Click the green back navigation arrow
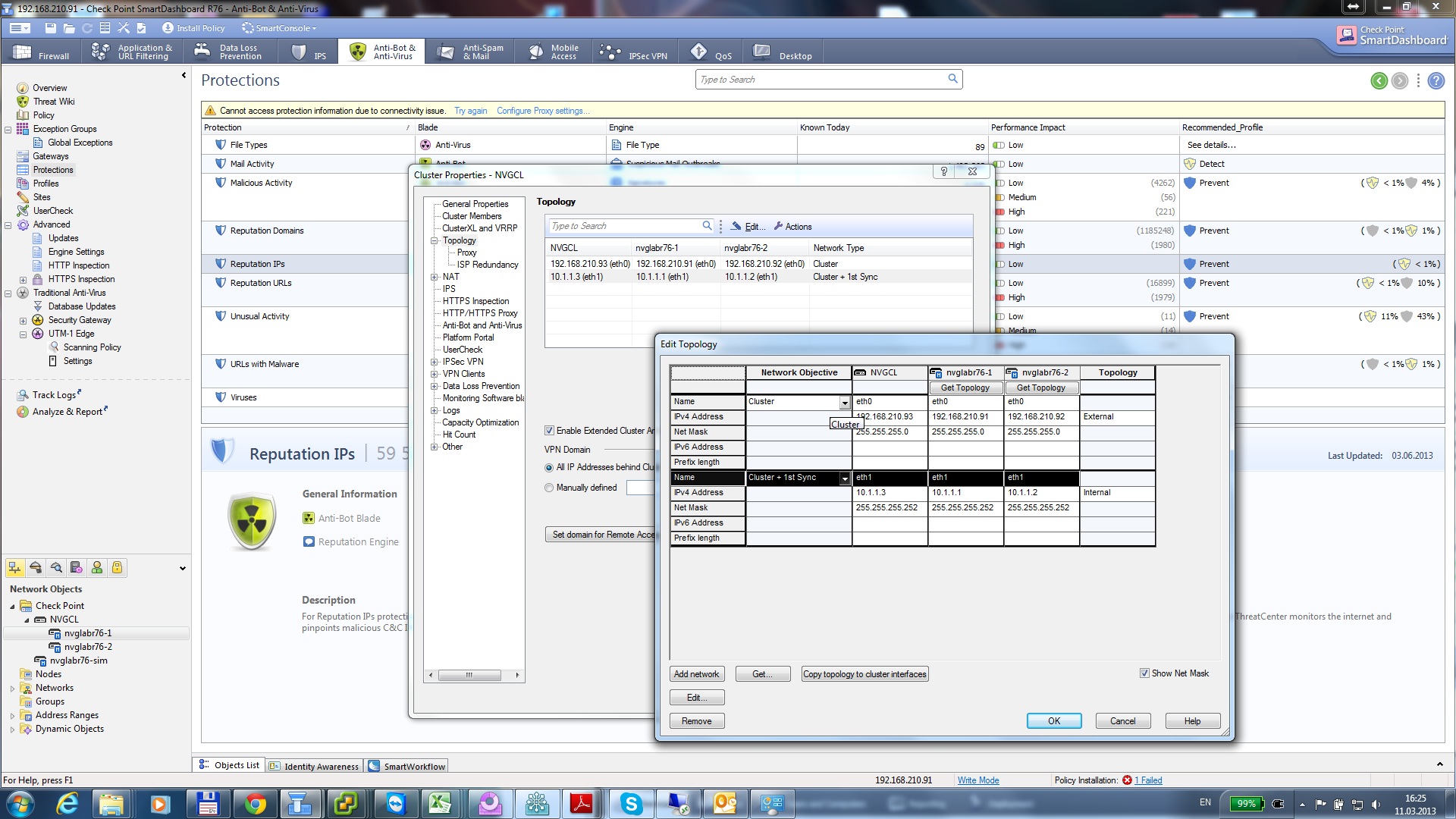 1379,80
